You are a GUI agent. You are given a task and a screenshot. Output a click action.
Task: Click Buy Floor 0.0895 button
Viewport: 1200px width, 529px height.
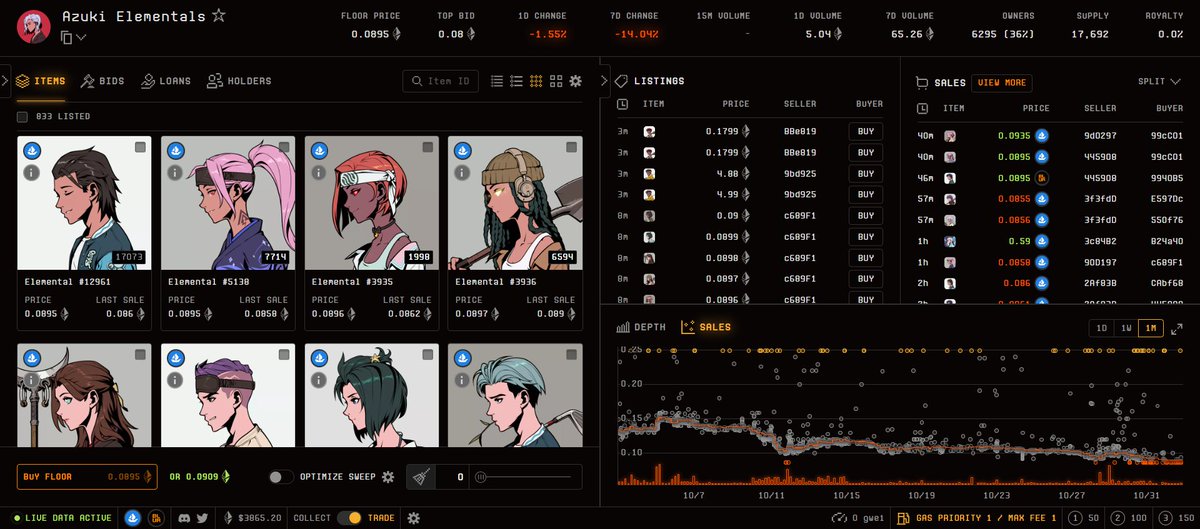[x=87, y=477]
